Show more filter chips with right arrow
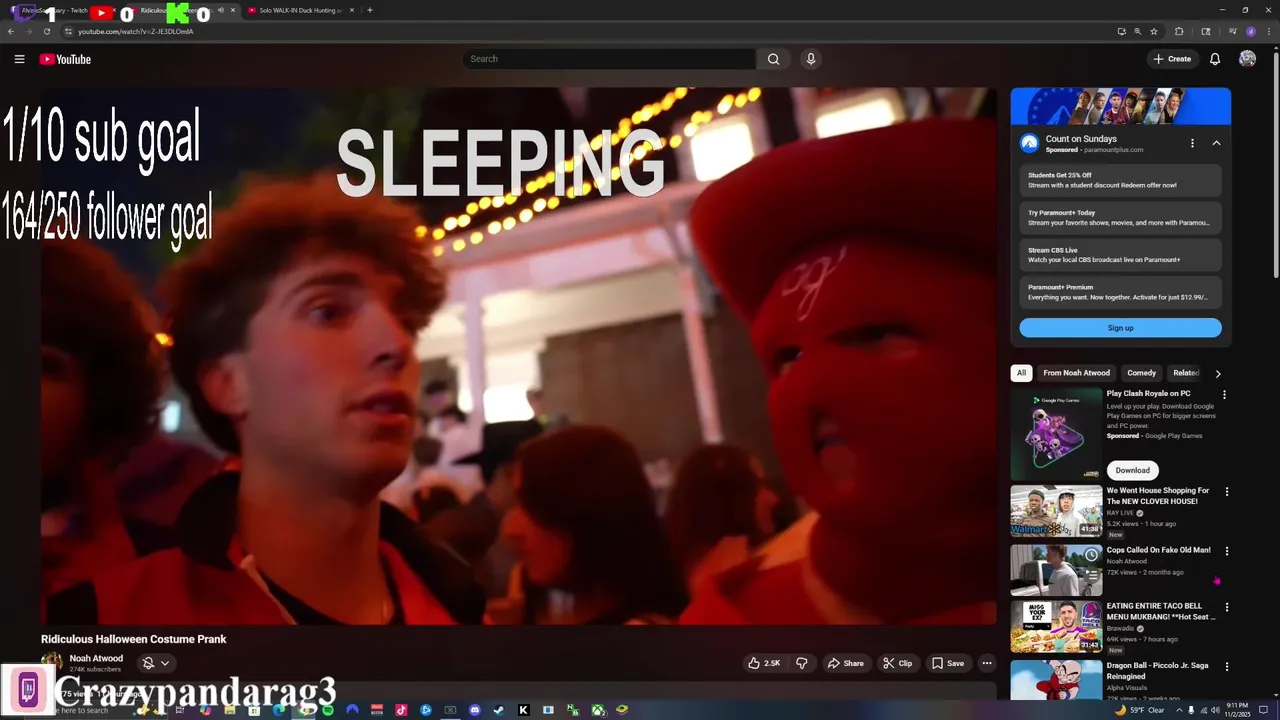 click(x=1218, y=373)
